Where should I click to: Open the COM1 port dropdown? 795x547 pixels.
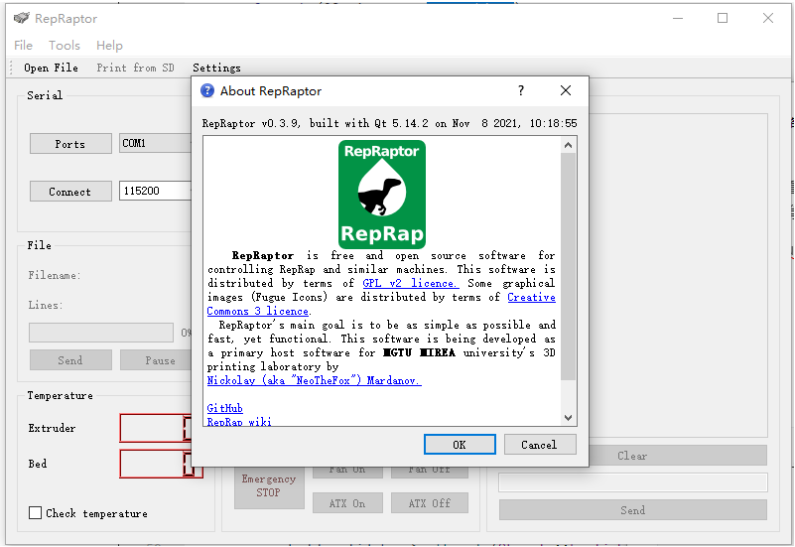point(155,143)
